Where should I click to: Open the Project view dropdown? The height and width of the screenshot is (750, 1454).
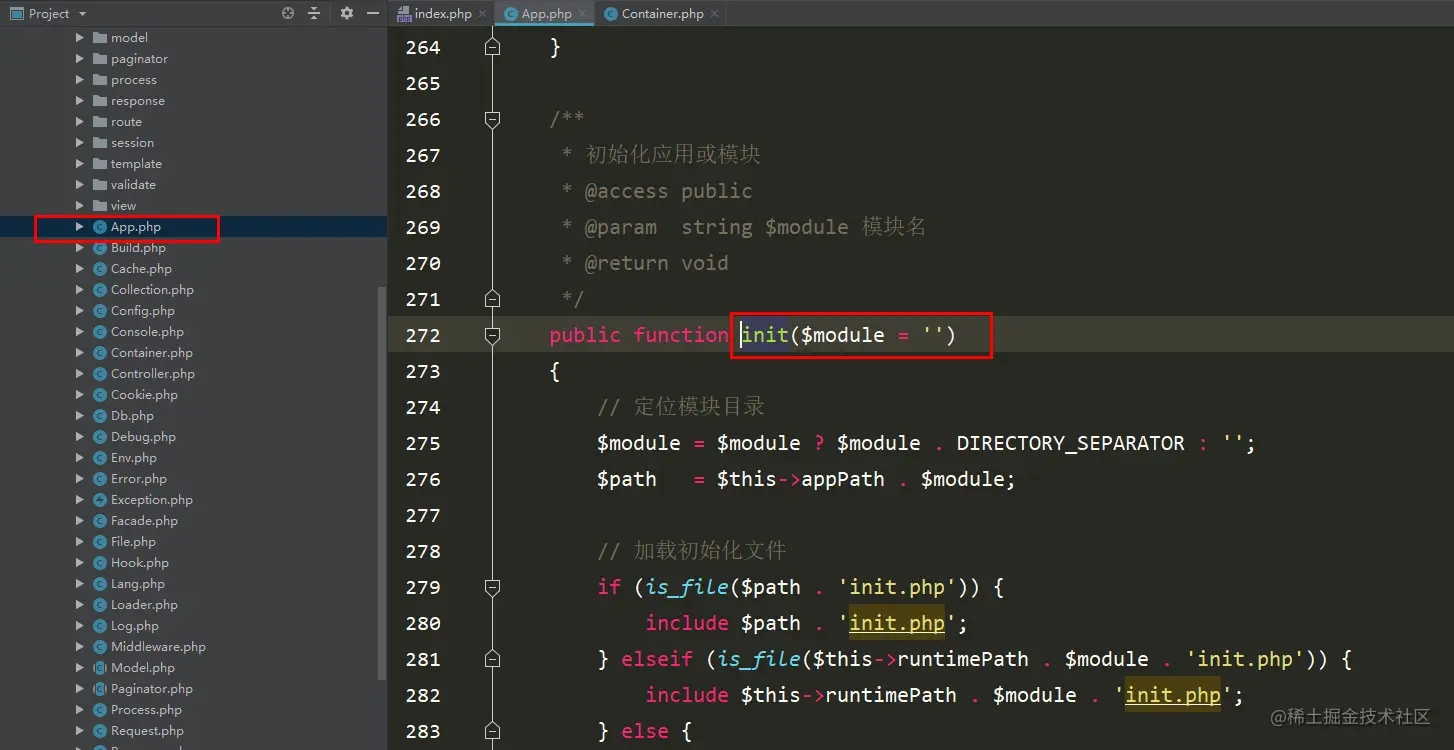point(82,14)
